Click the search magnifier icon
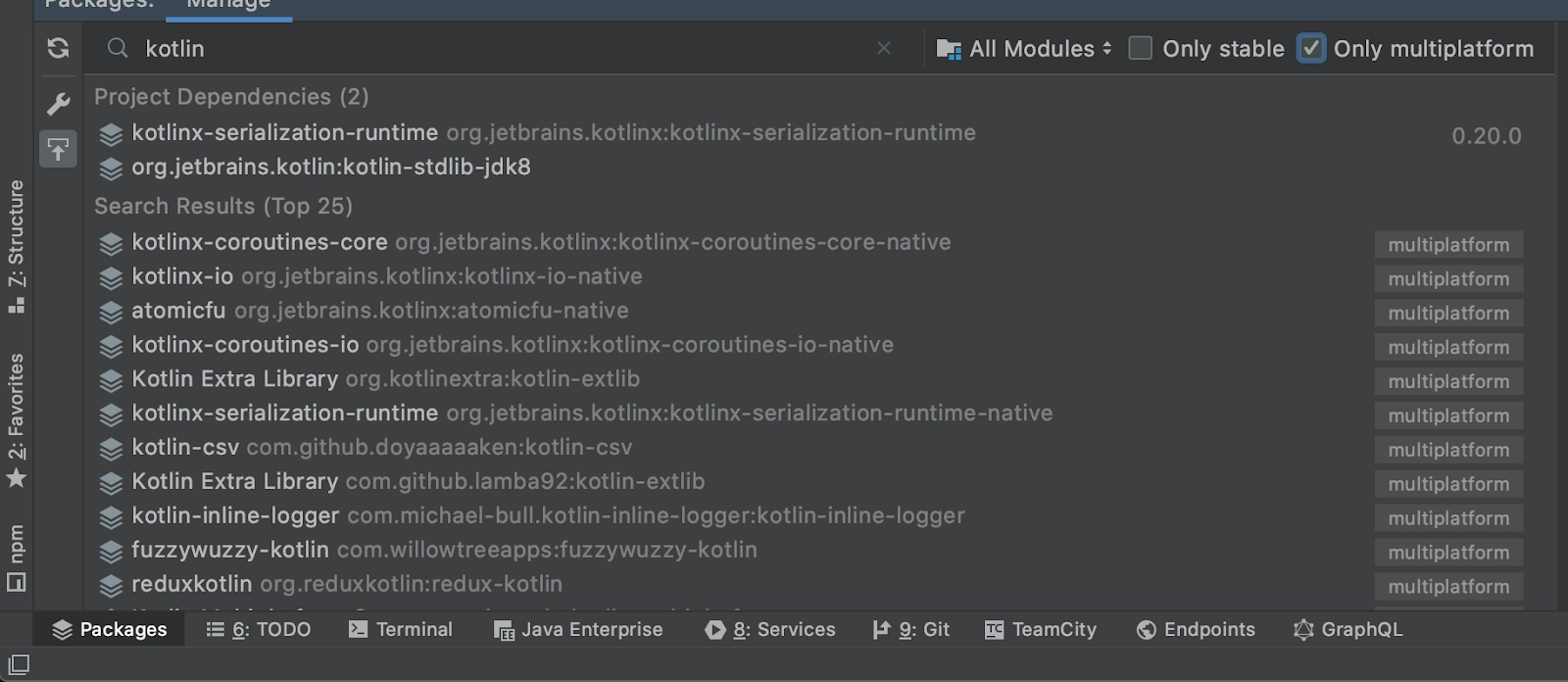1568x682 pixels. [118, 48]
